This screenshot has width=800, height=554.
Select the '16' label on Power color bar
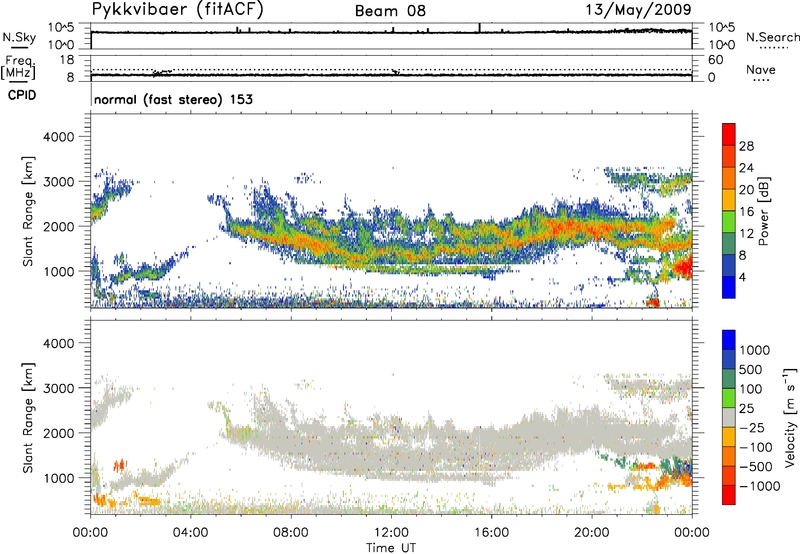coord(746,212)
